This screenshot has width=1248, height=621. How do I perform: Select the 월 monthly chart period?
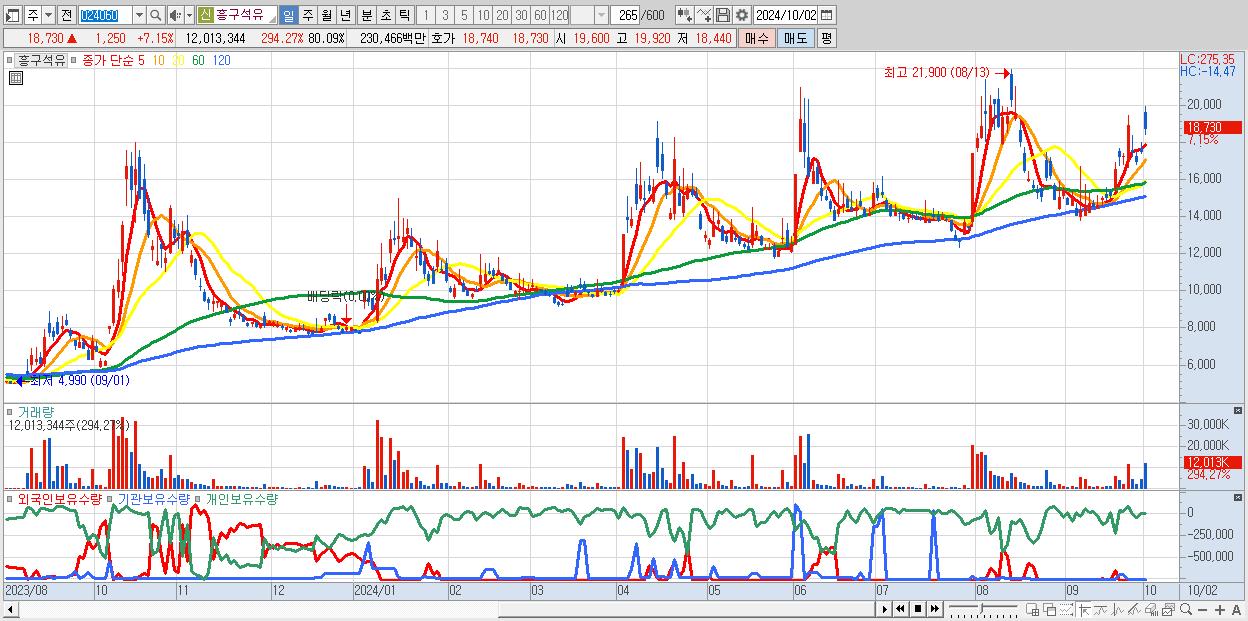pyautogui.click(x=327, y=15)
